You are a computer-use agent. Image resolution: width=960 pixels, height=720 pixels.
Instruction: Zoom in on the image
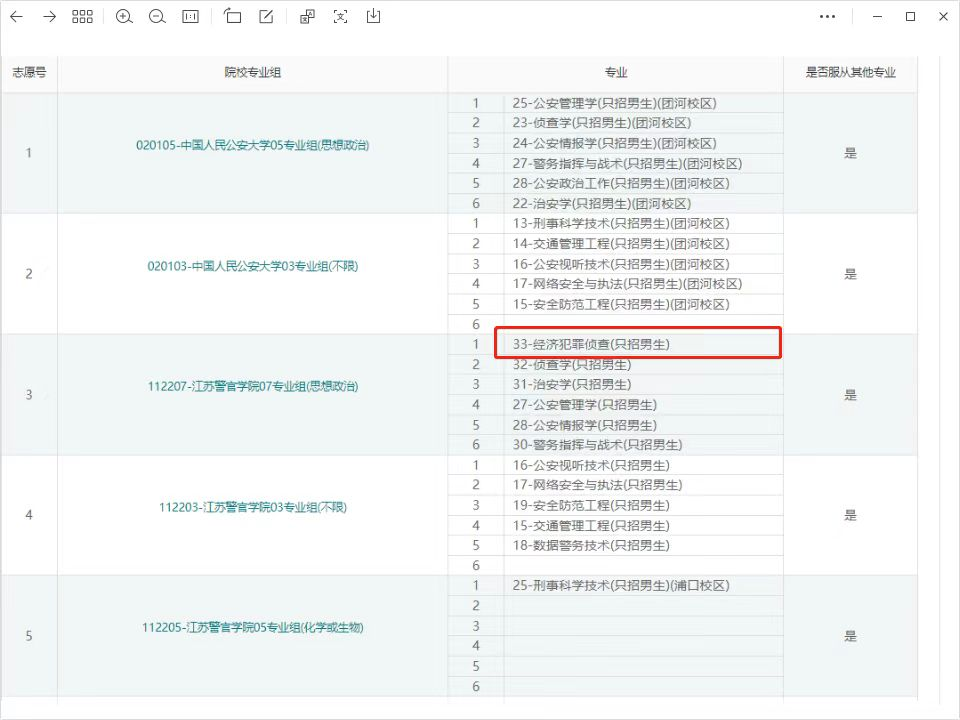click(124, 16)
